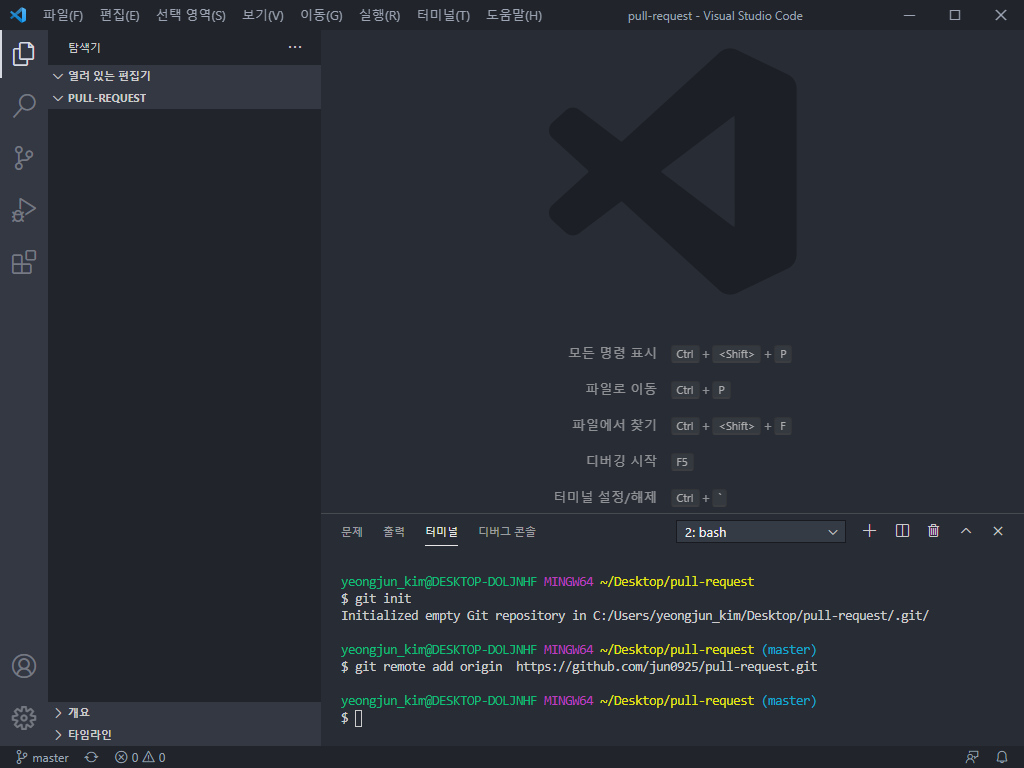Open the Source Control view icon

[x=24, y=157]
